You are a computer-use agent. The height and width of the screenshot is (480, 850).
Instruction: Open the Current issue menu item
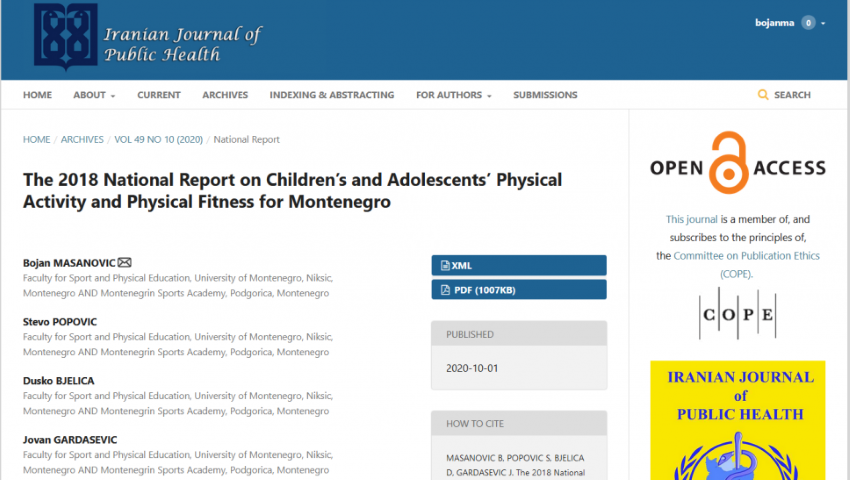point(159,95)
